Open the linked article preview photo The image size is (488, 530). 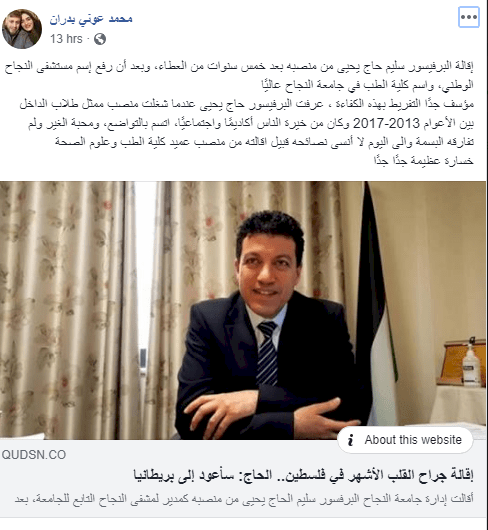click(243, 310)
